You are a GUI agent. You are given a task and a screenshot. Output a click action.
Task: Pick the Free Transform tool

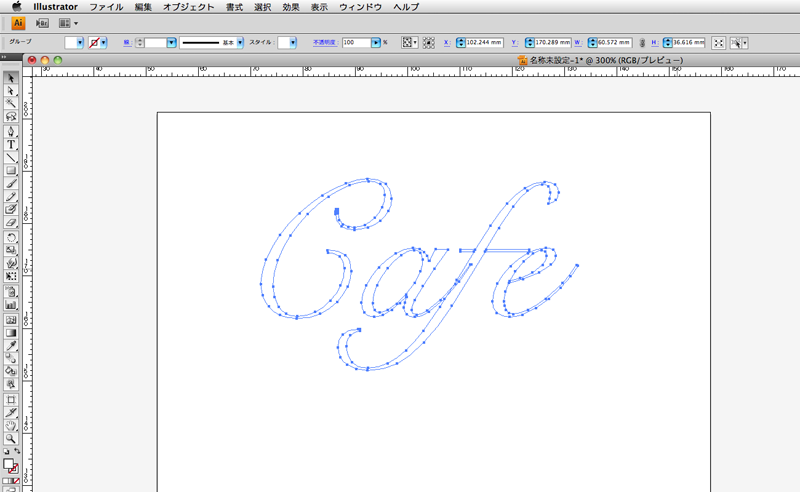pos(11,276)
